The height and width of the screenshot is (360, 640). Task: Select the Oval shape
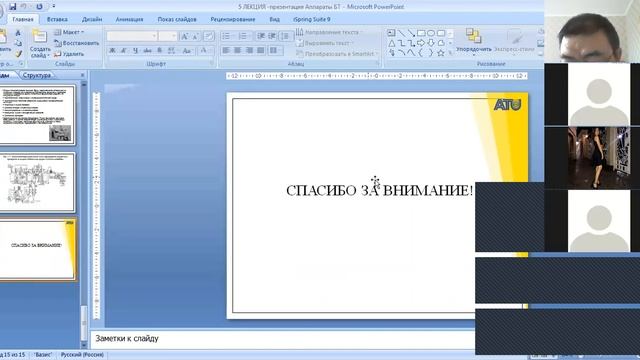point(431,33)
